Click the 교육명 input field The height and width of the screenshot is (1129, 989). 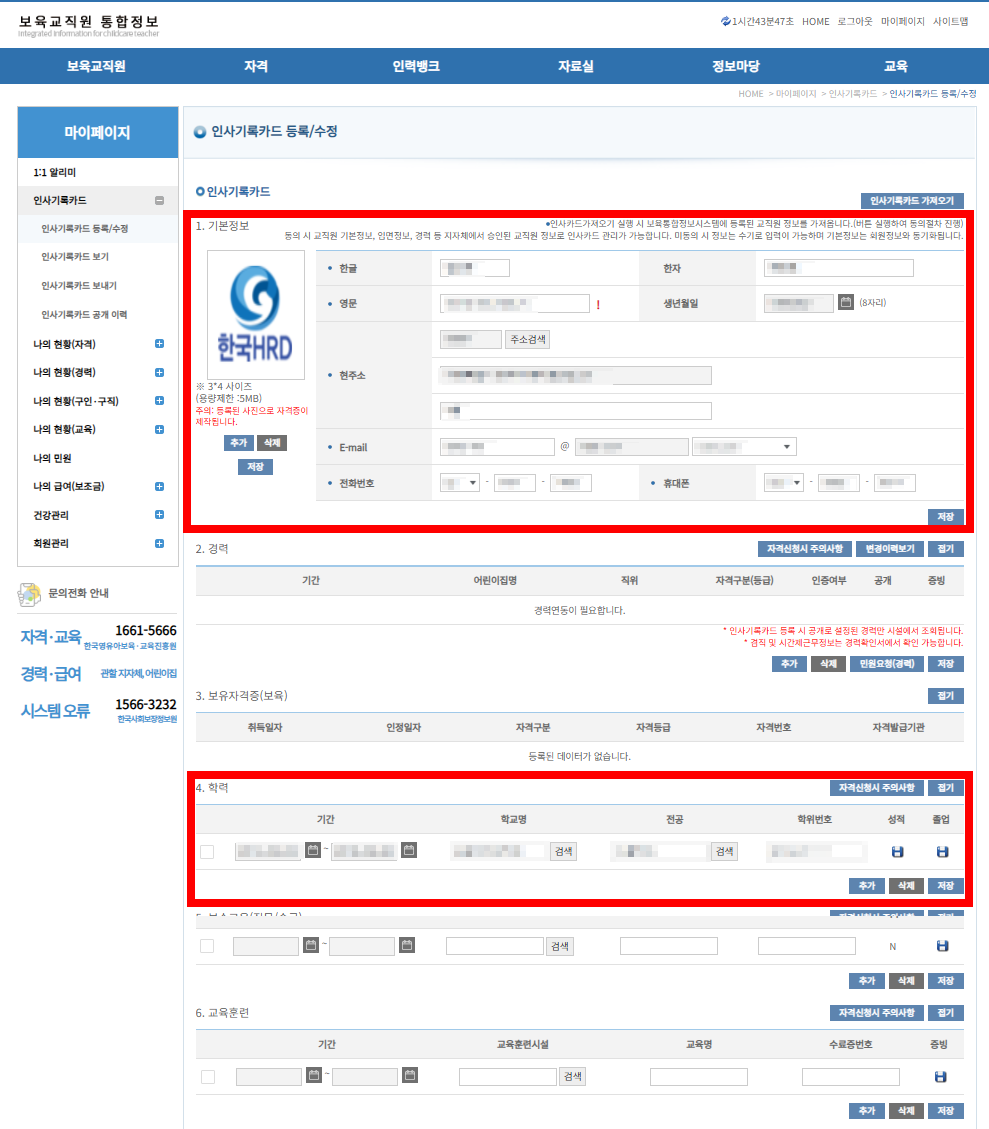point(698,1076)
